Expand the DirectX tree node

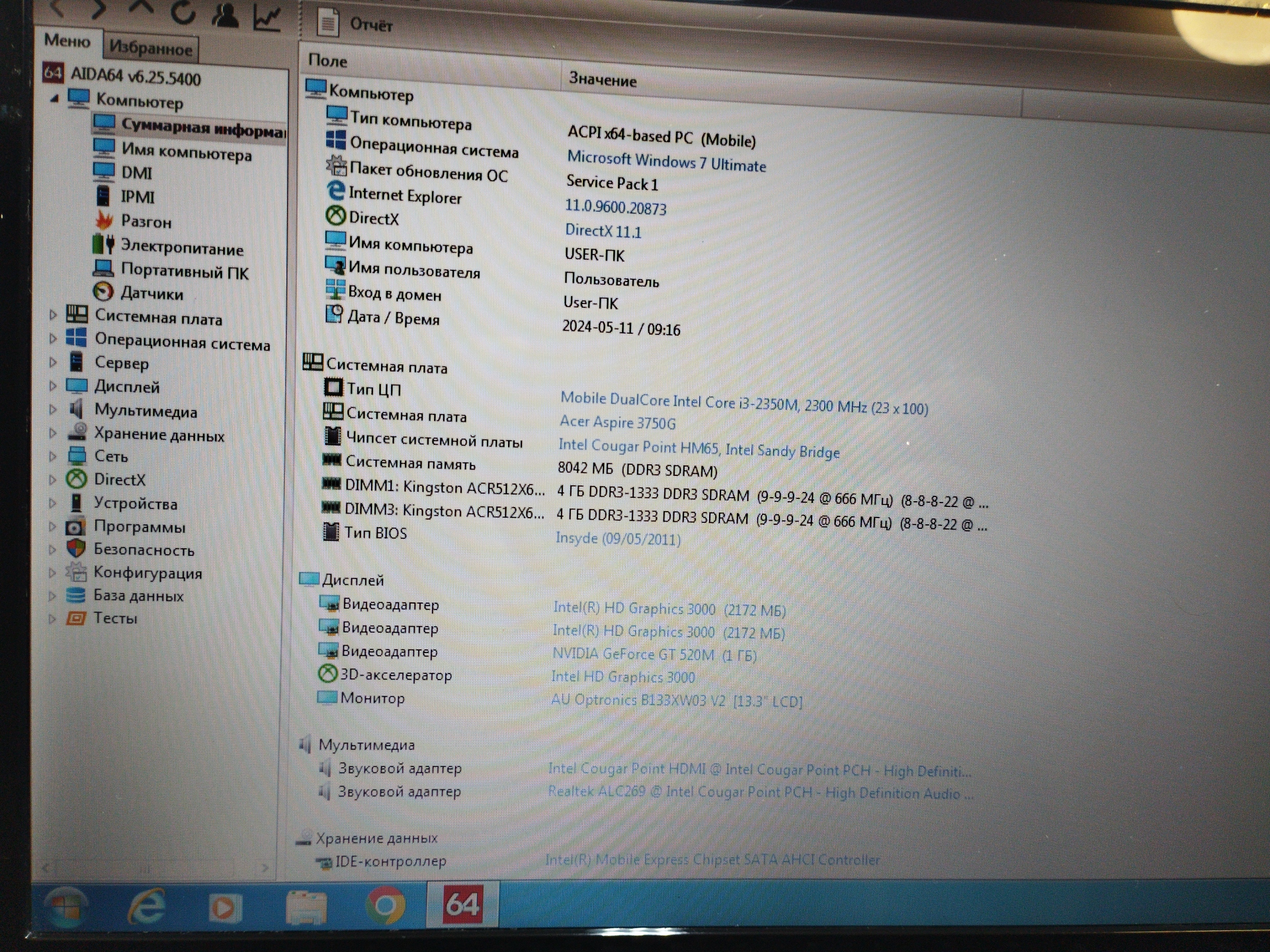(53, 480)
